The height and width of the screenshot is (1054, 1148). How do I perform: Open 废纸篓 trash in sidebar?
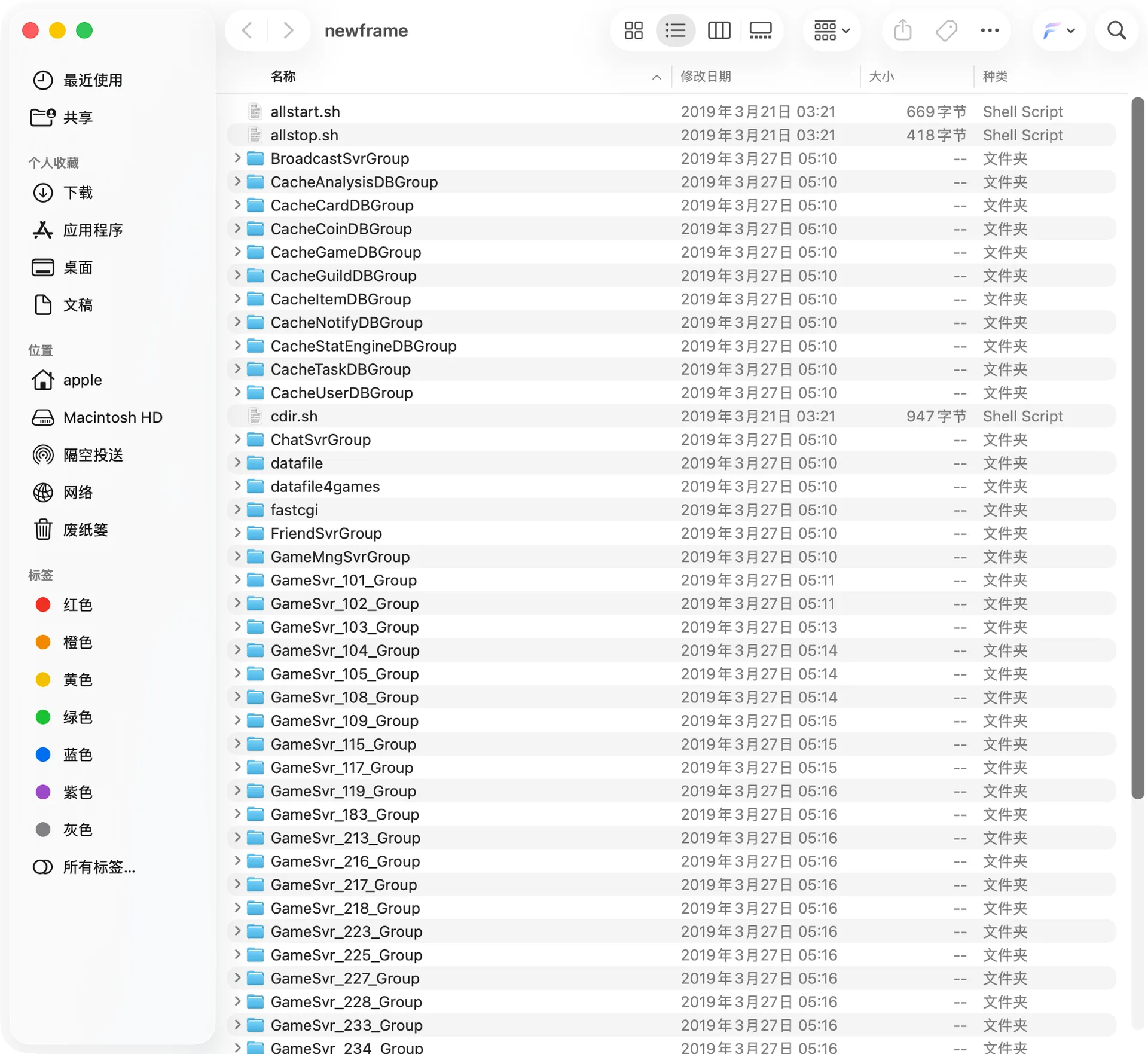click(71, 530)
